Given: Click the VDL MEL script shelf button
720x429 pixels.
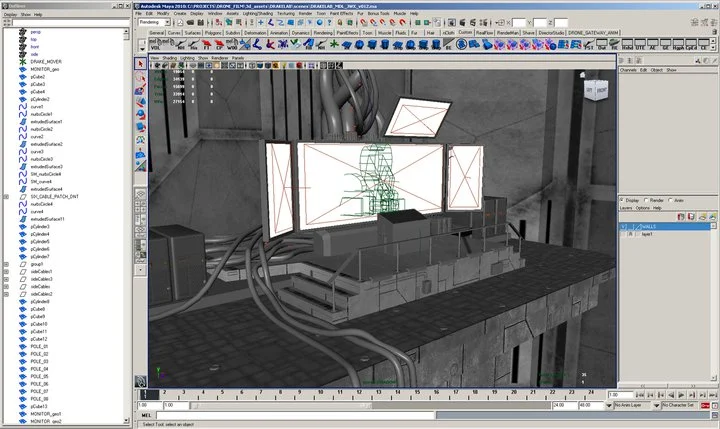Looking at the screenshot, I should 155,44.
